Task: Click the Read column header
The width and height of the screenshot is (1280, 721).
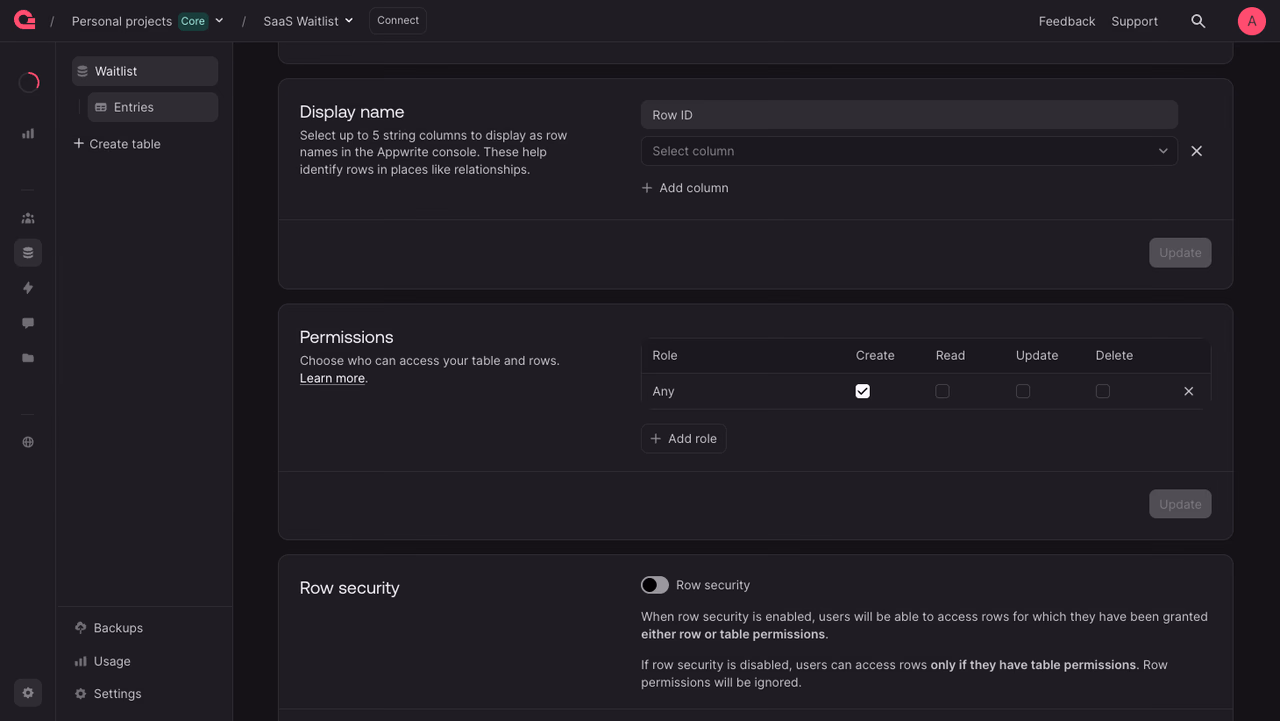Action: click(950, 356)
